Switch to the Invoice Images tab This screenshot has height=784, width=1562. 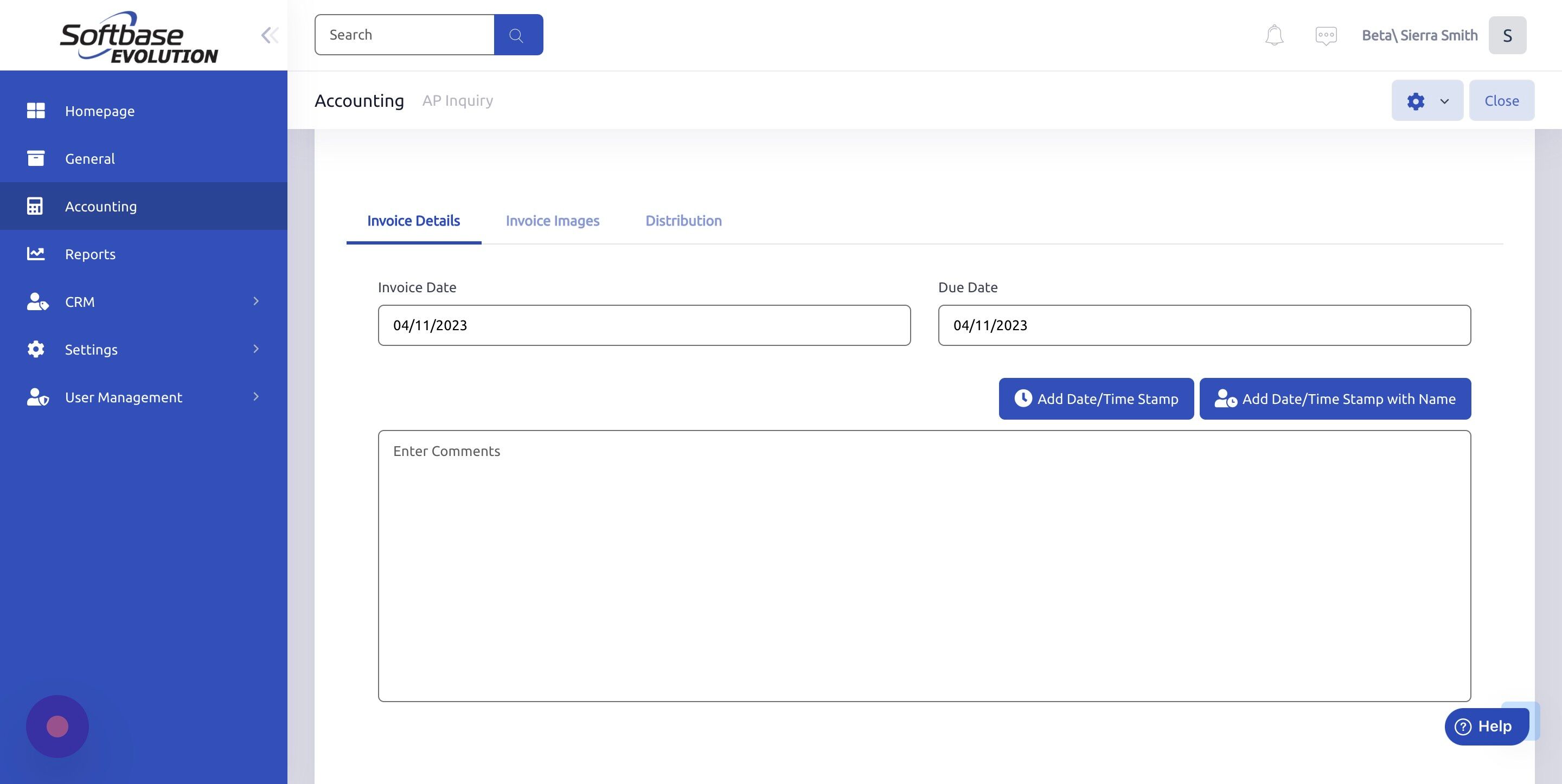click(x=553, y=221)
